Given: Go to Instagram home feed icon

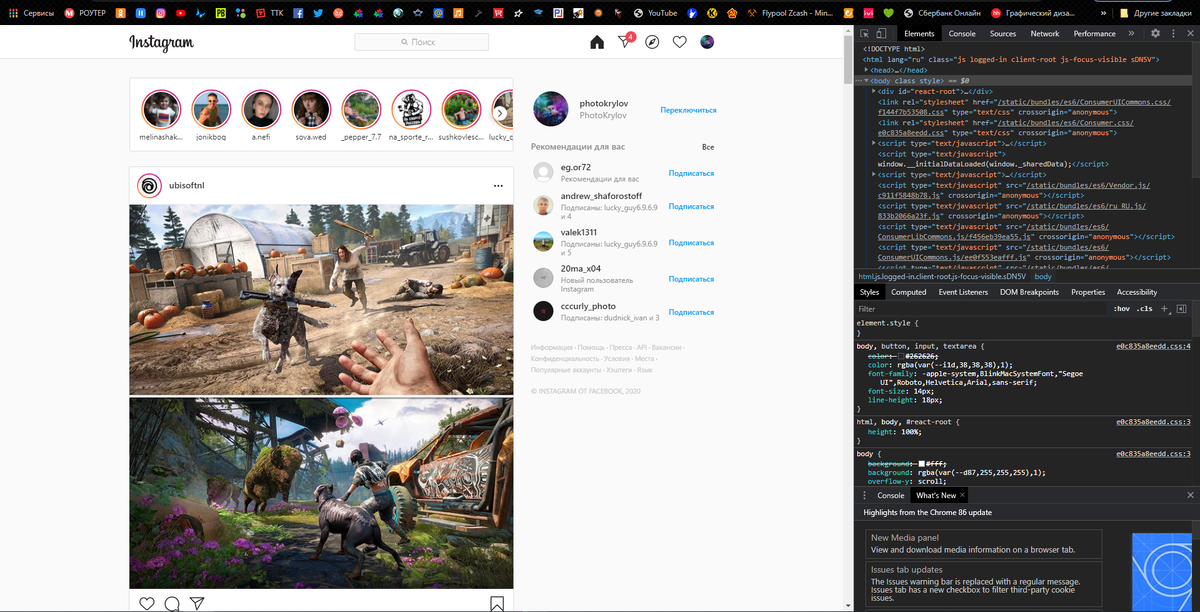Looking at the screenshot, I should point(597,42).
